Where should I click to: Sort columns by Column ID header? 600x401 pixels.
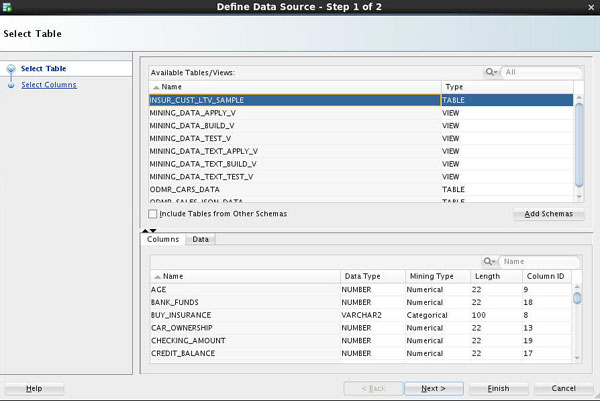pos(547,276)
